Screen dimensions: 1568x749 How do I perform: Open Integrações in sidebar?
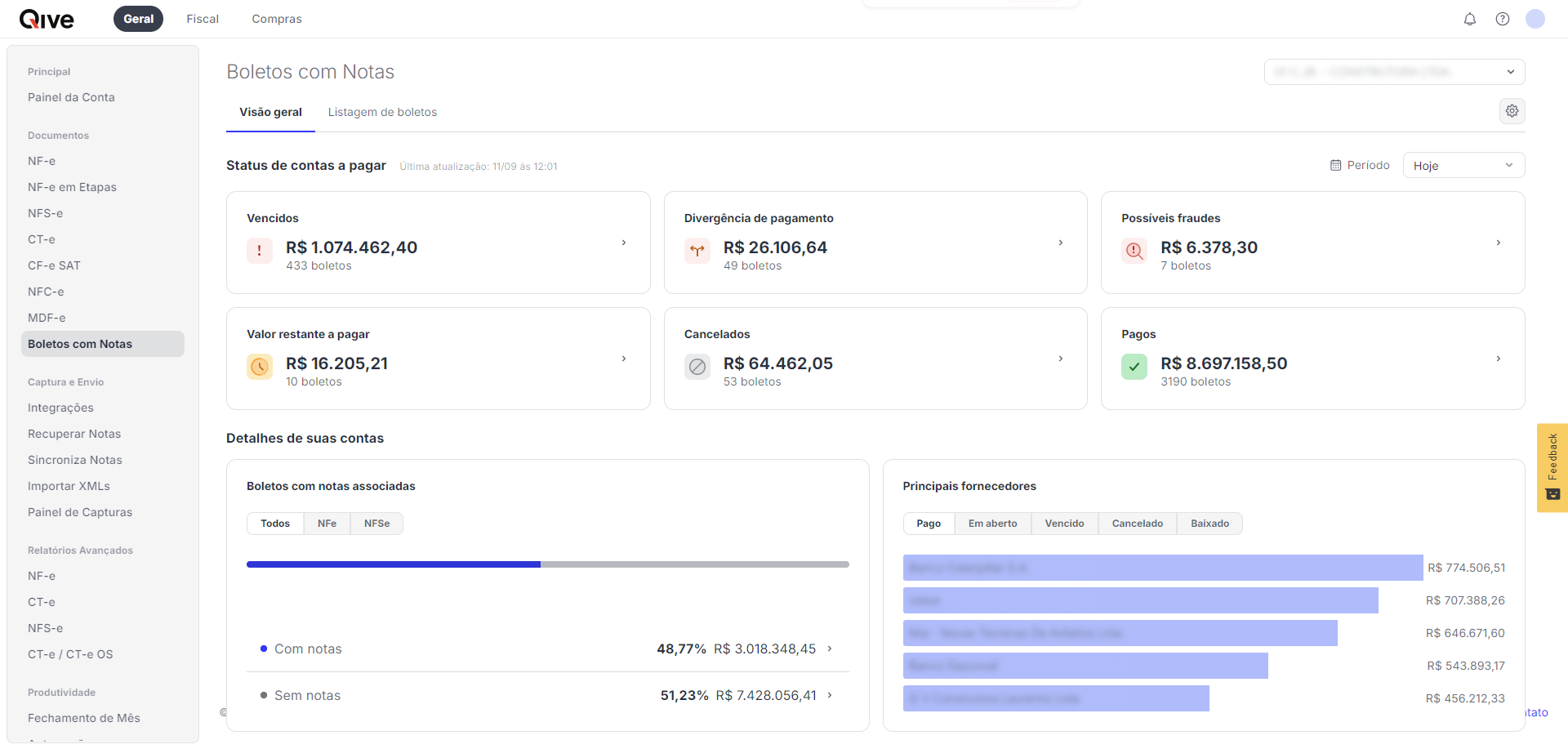pyautogui.click(x=103, y=408)
